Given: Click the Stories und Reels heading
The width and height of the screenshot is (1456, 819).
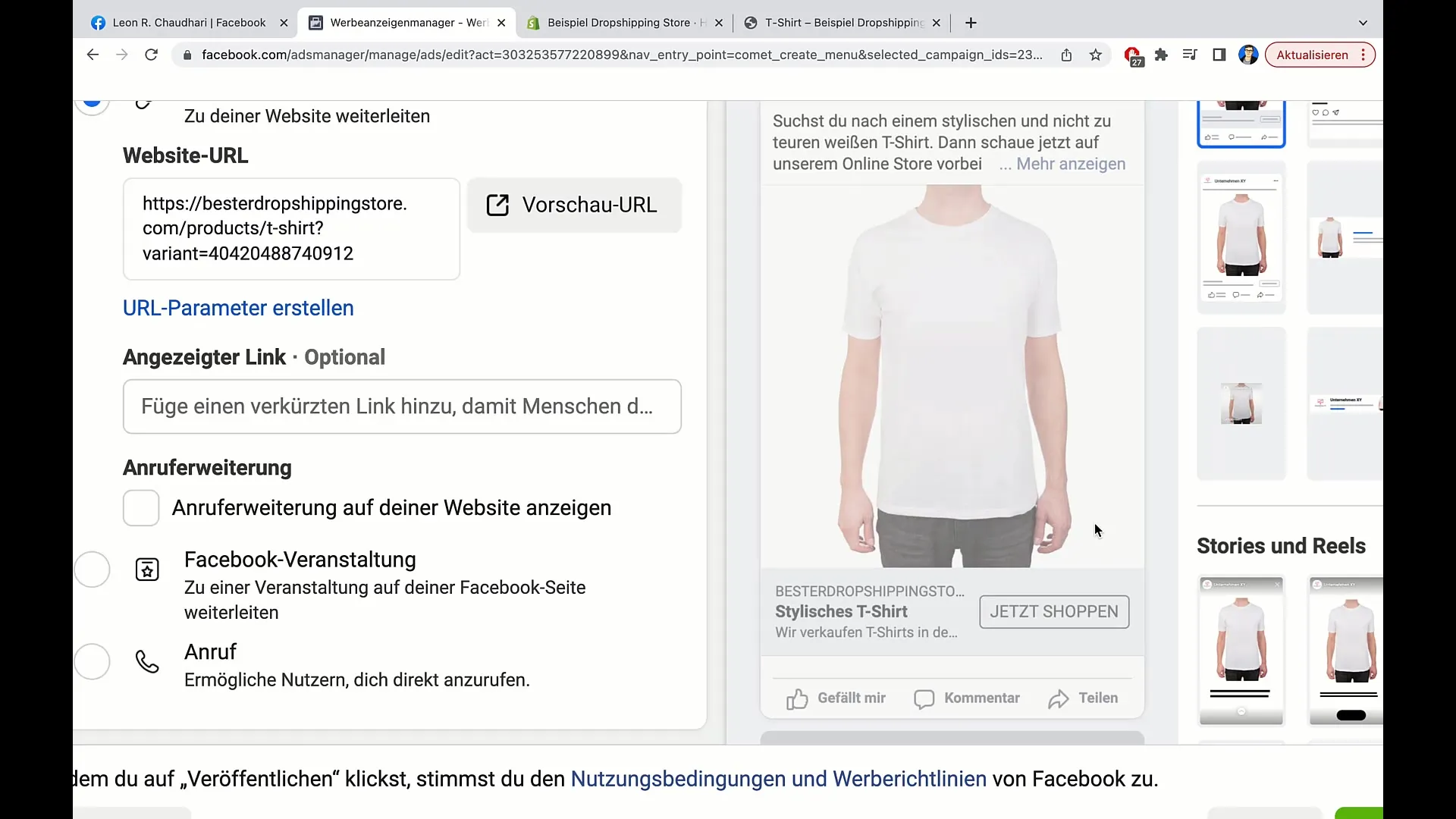Looking at the screenshot, I should [x=1281, y=546].
